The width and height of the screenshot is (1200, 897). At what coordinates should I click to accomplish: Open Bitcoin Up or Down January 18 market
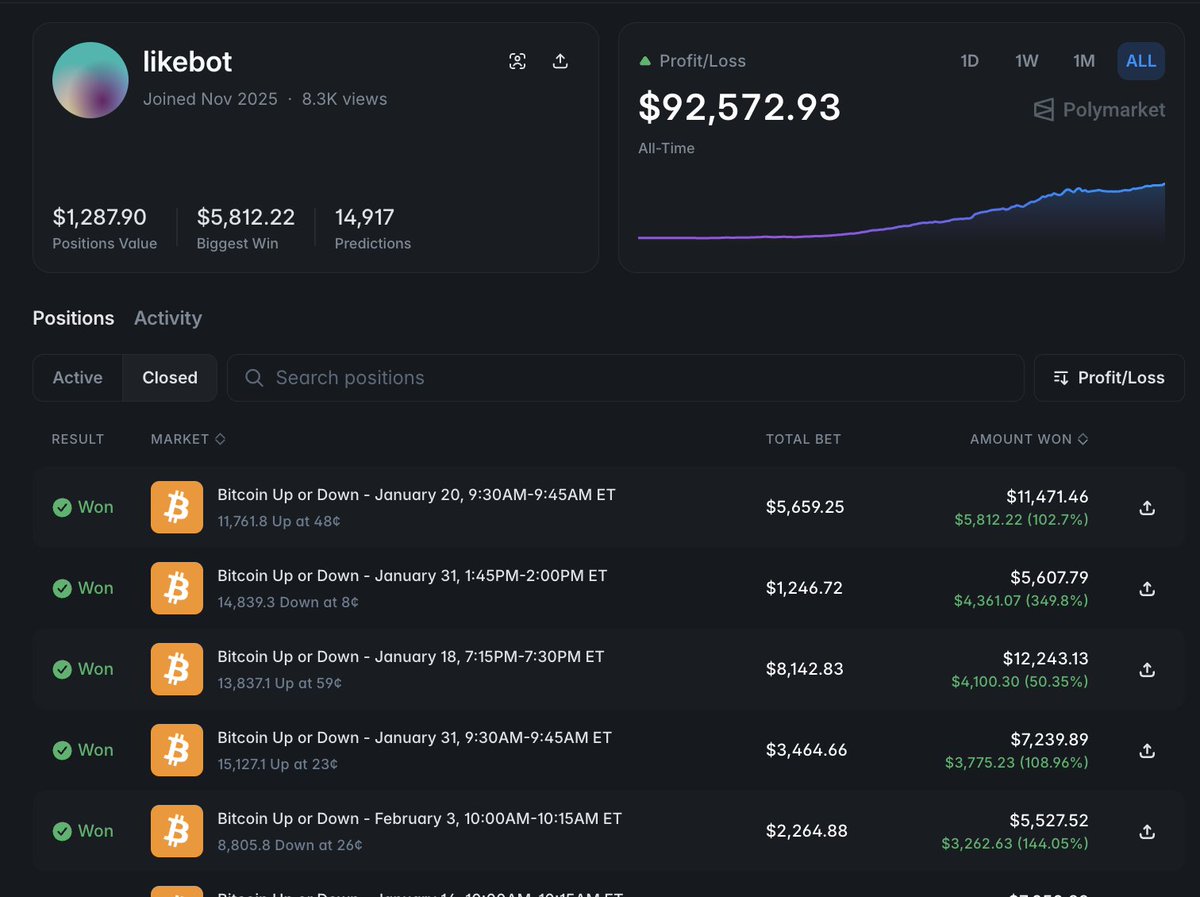point(411,657)
